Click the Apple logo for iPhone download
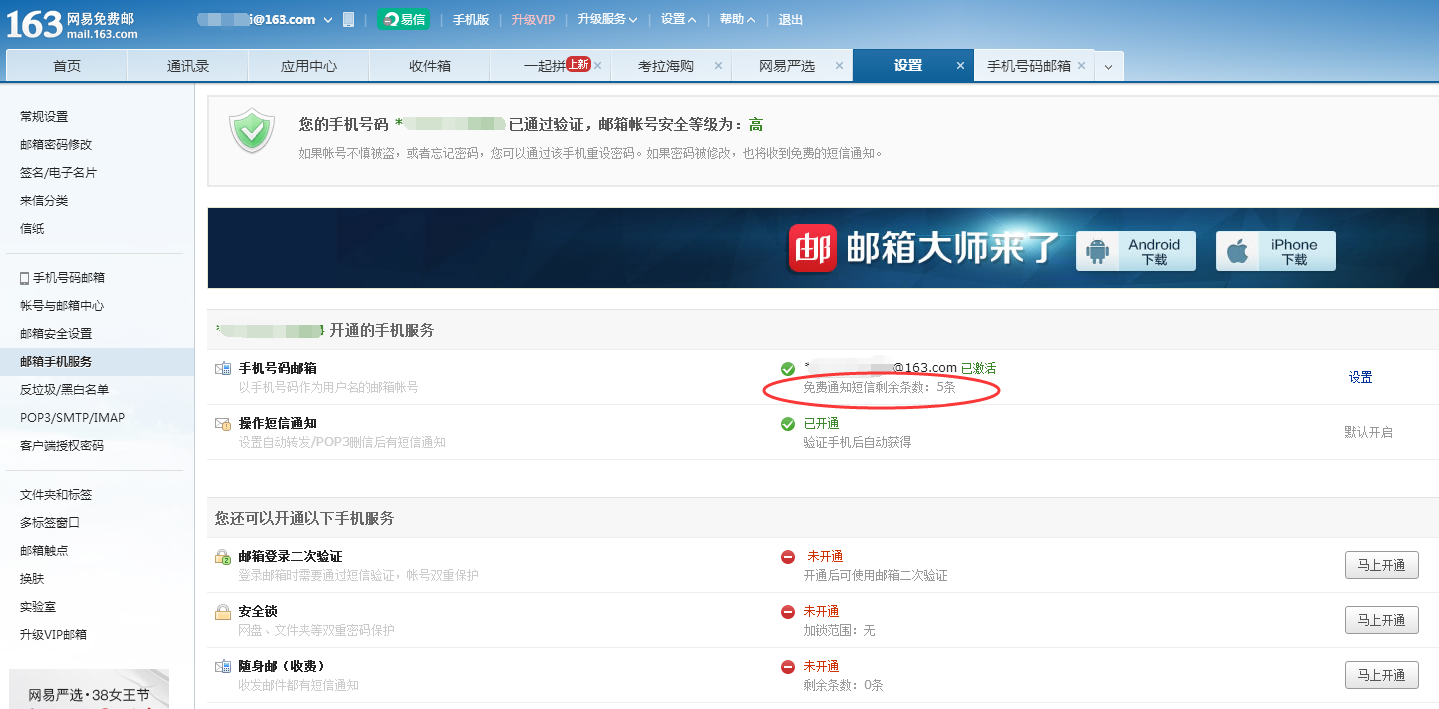1439x709 pixels. click(x=1238, y=250)
